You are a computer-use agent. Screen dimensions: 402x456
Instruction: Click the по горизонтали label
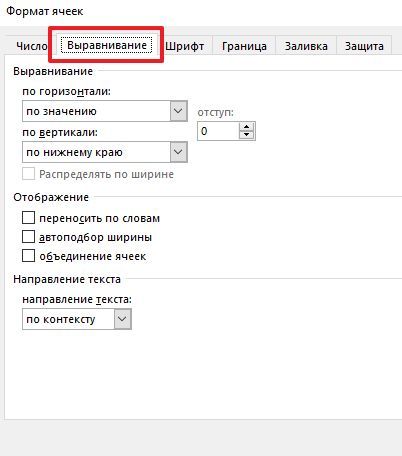pos(66,91)
